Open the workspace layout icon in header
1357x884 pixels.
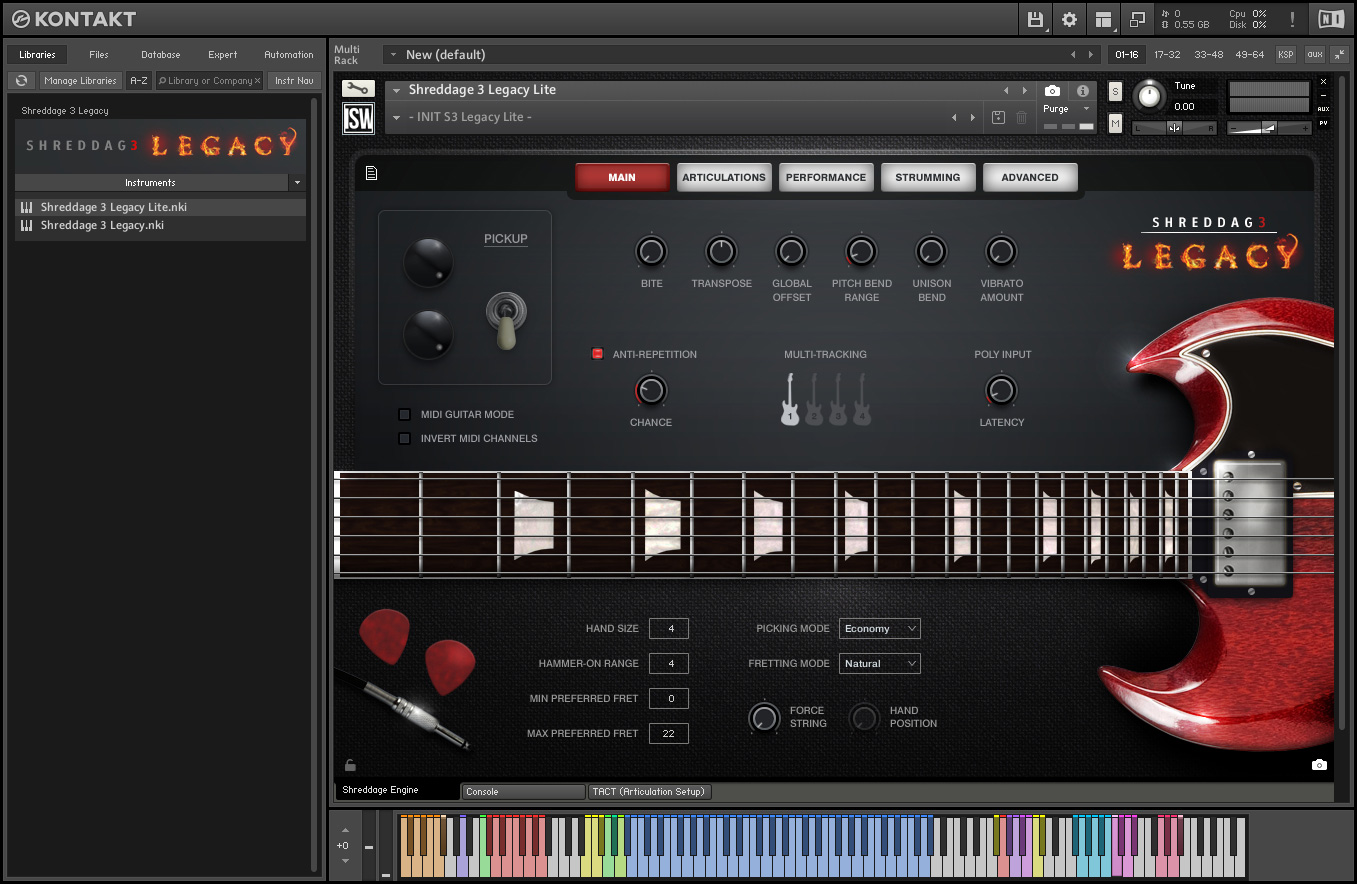[1103, 19]
